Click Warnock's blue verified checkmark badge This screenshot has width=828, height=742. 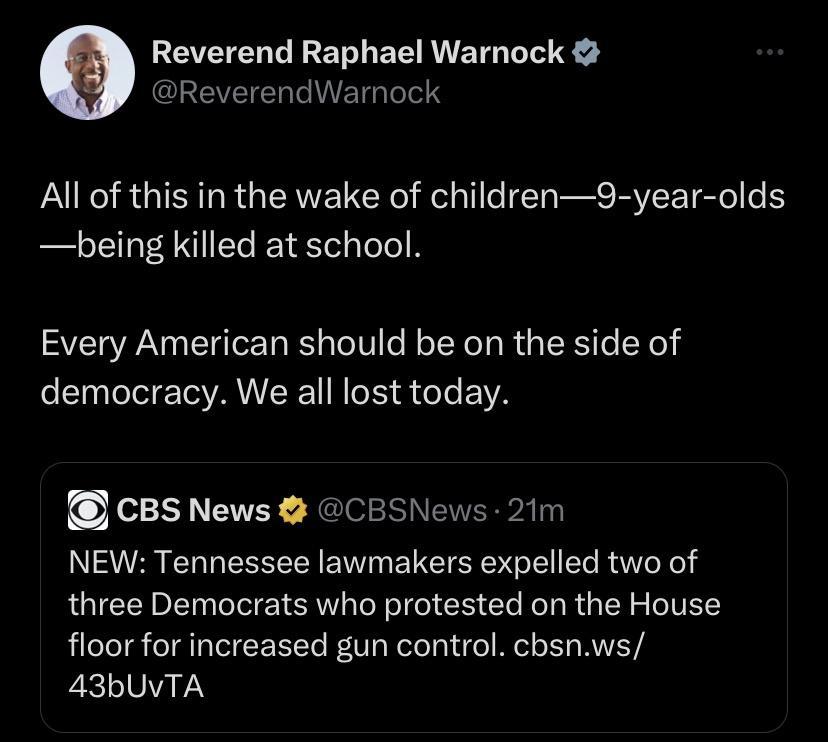click(x=586, y=52)
